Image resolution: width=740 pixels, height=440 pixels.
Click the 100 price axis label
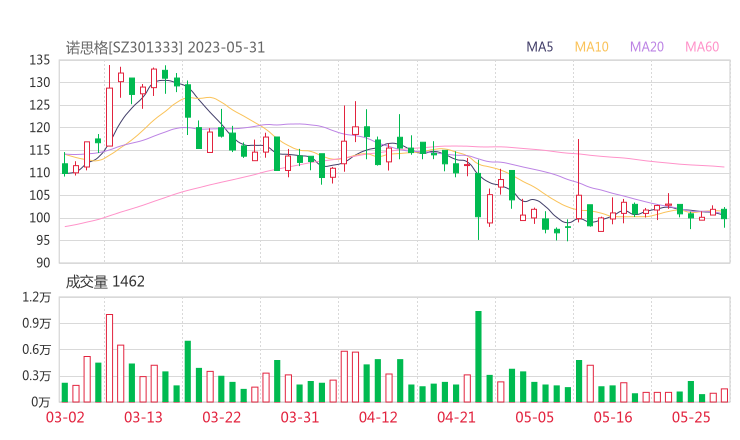(40, 218)
